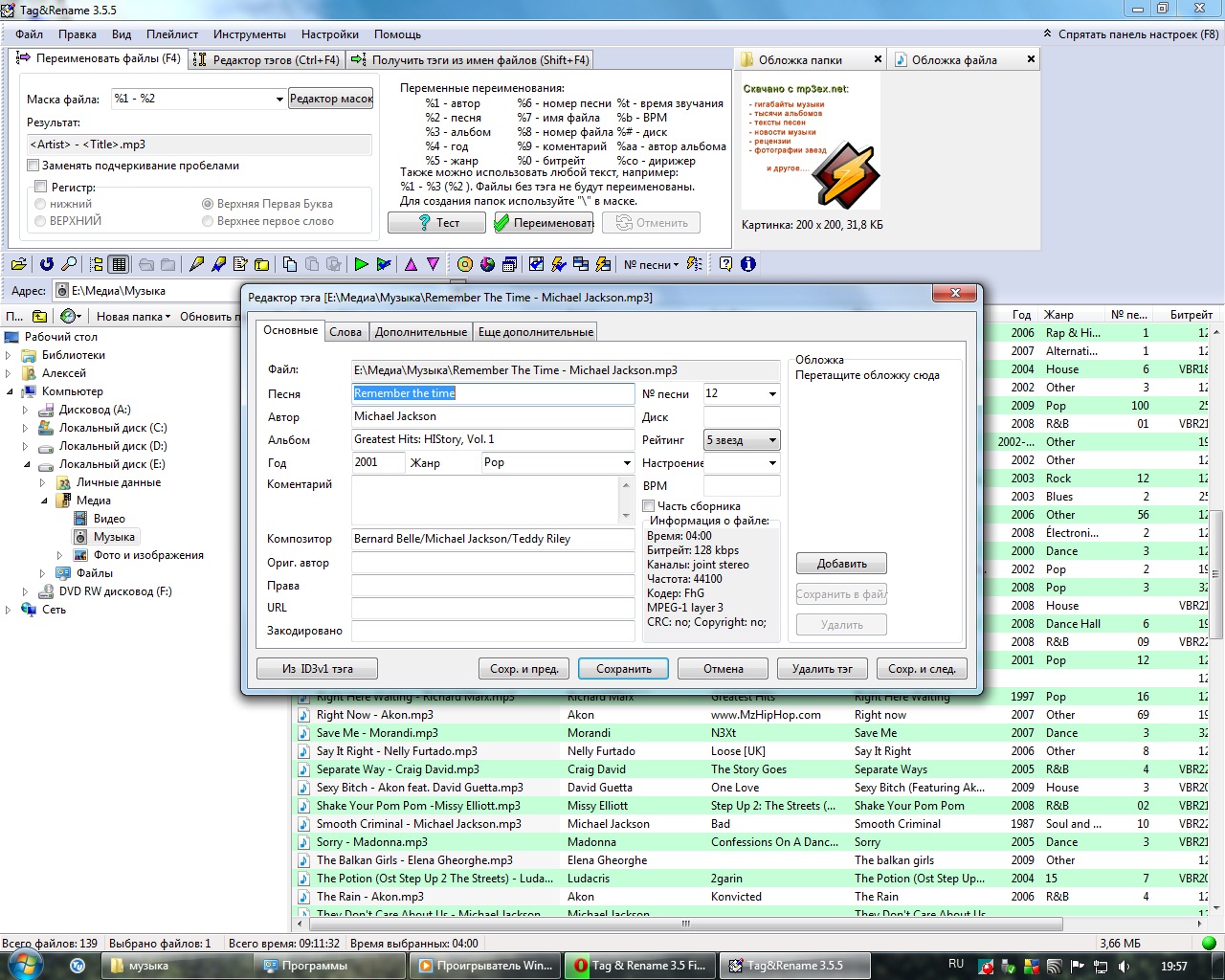Select the нижний radio button
Image resolution: width=1225 pixels, height=980 pixels.
point(40,204)
